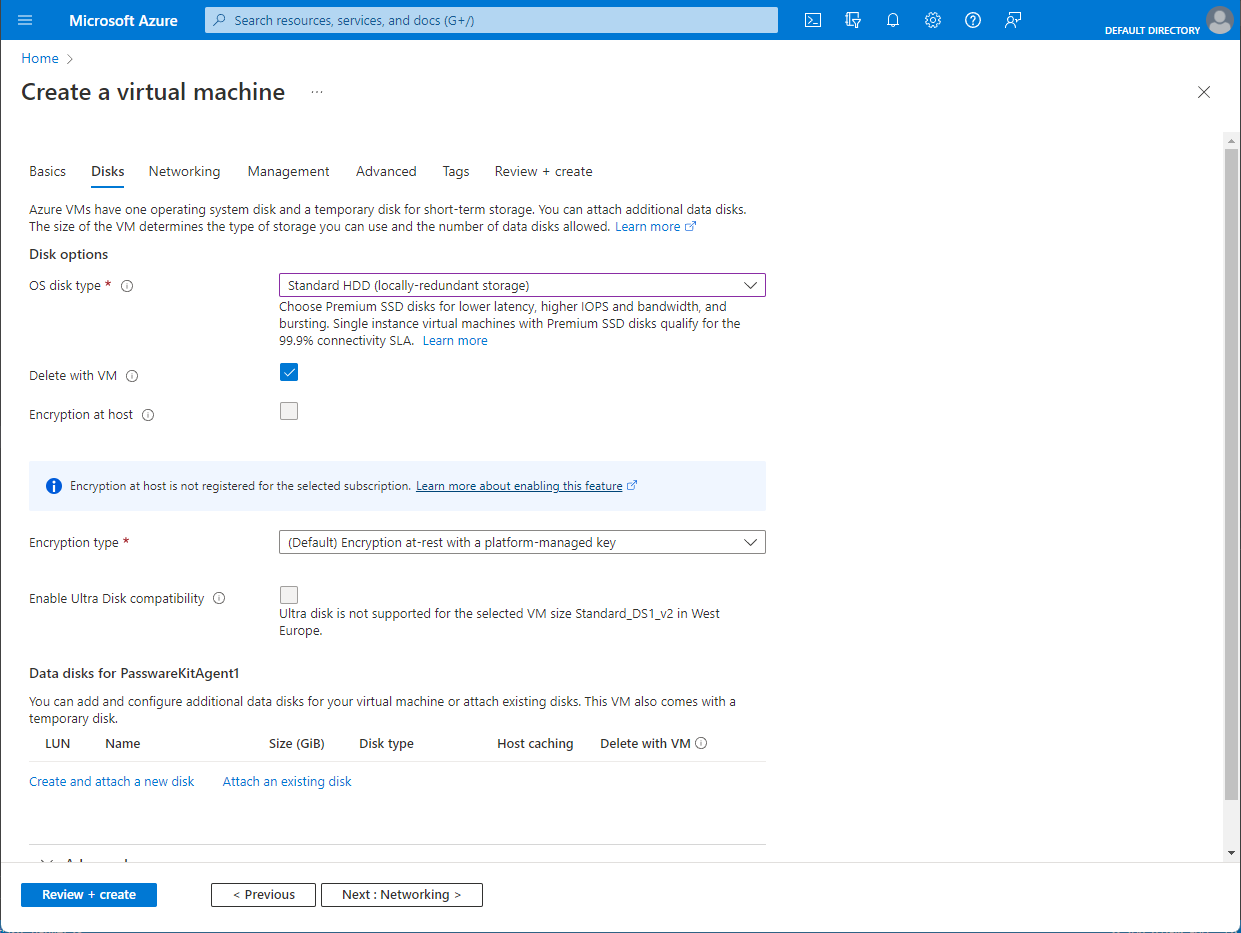1241x933 pixels.
Task: Open the ellipsis next to page title
Action: 317,92
